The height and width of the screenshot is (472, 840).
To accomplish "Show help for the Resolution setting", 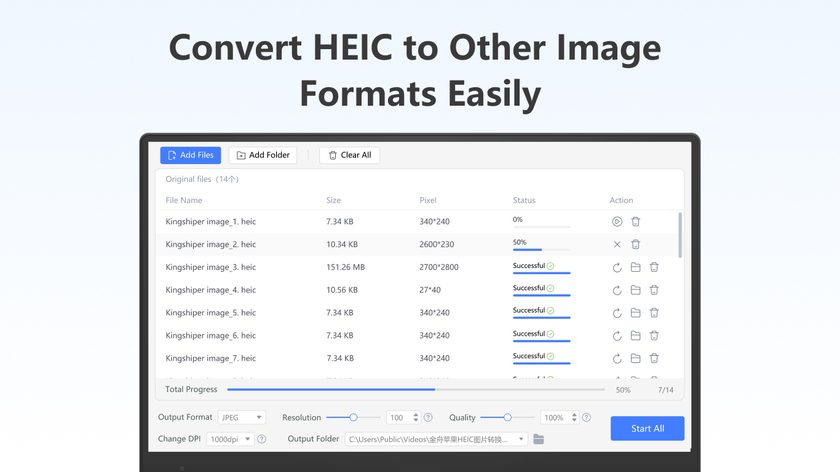I will point(428,418).
